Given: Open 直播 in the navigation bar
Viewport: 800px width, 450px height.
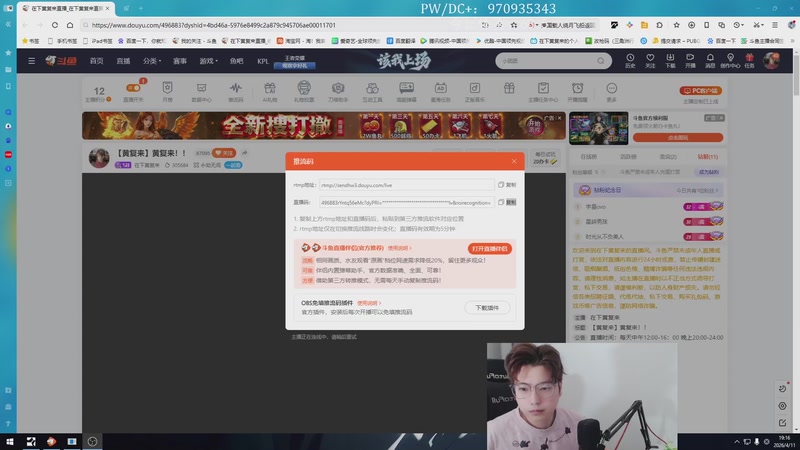Looking at the screenshot, I should (x=123, y=61).
